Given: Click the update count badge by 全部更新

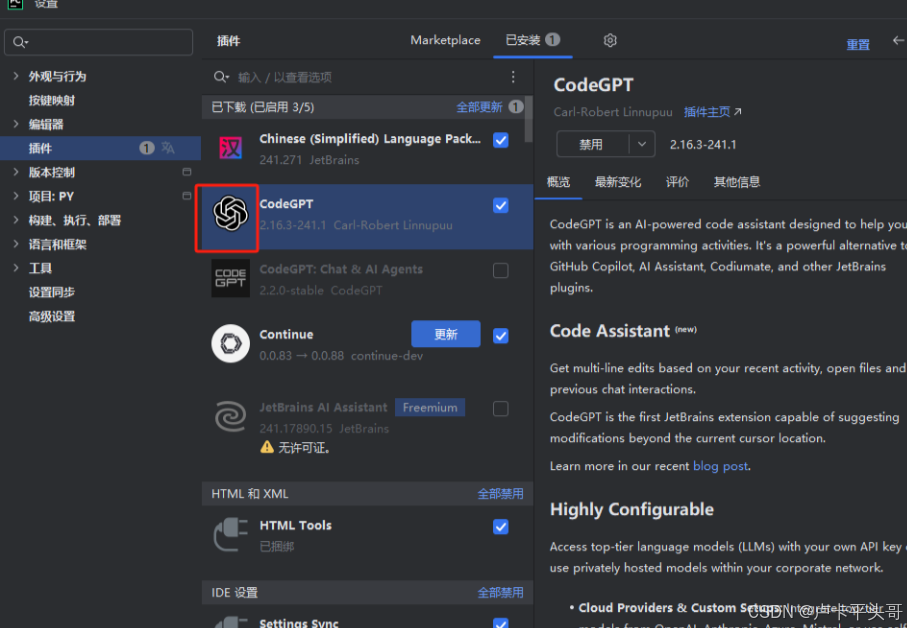Looking at the screenshot, I should (515, 107).
